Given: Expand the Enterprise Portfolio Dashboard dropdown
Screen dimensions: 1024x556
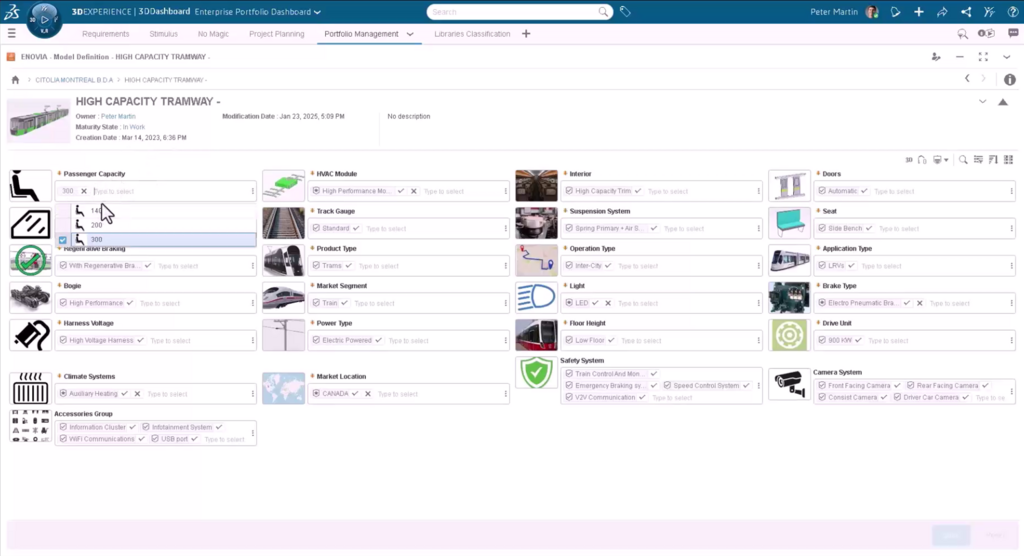Looking at the screenshot, I should [316, 12].
